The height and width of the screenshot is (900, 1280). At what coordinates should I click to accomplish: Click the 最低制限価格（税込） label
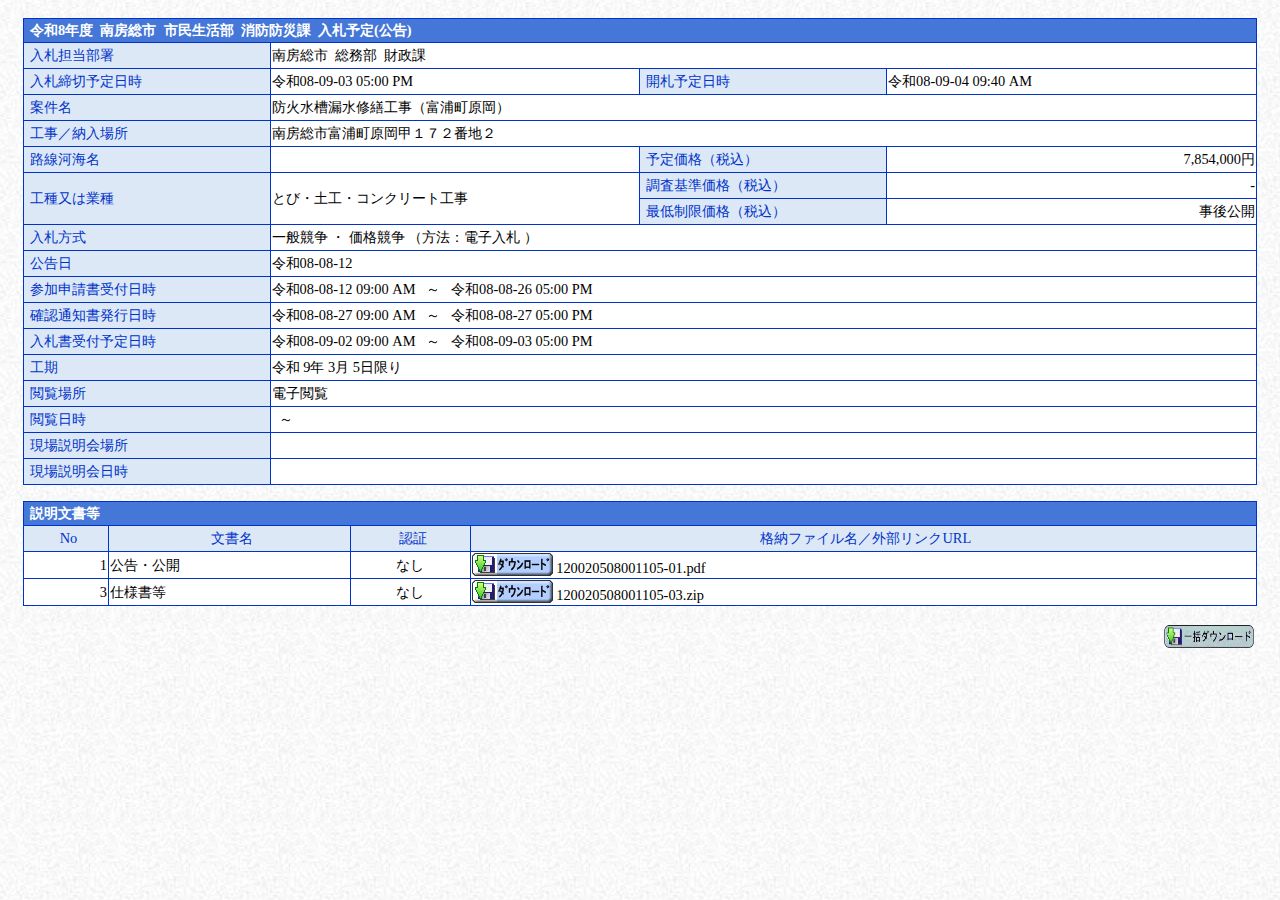716,212
